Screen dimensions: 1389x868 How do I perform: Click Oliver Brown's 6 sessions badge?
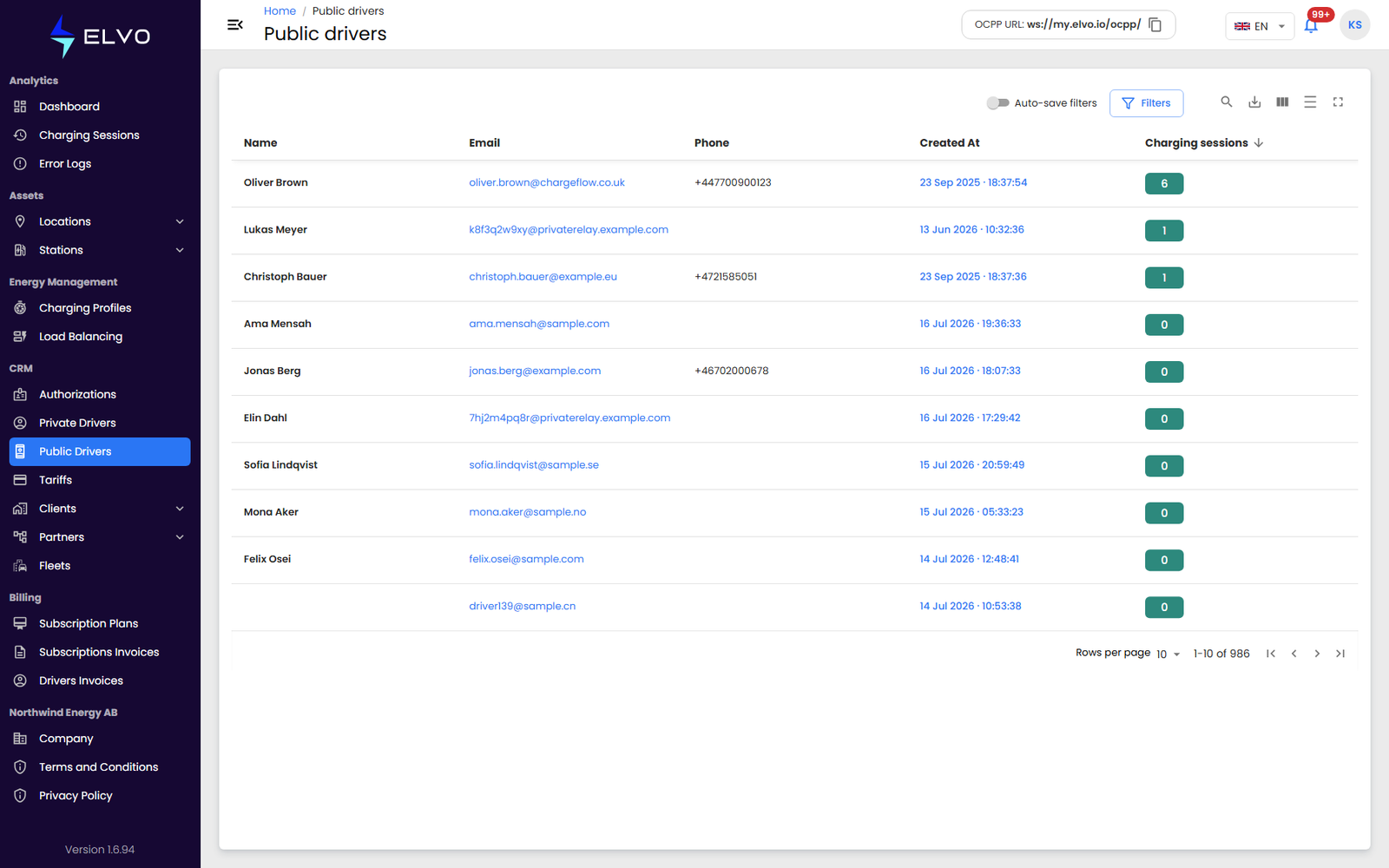[1164, 184]
